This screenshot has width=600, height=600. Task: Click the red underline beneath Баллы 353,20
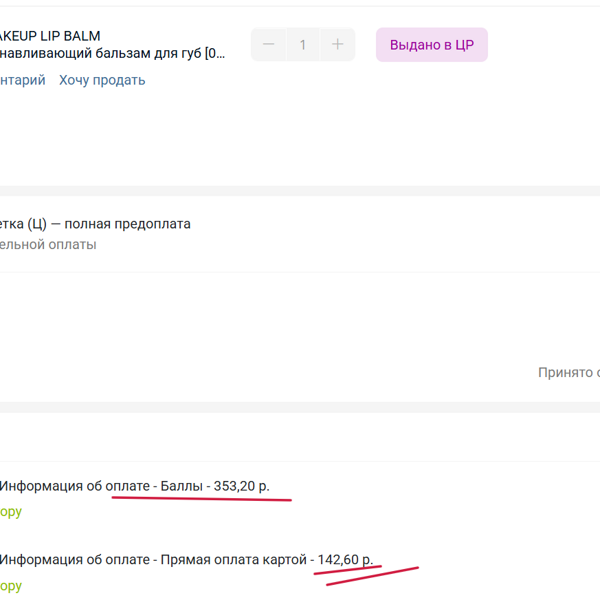202,499
